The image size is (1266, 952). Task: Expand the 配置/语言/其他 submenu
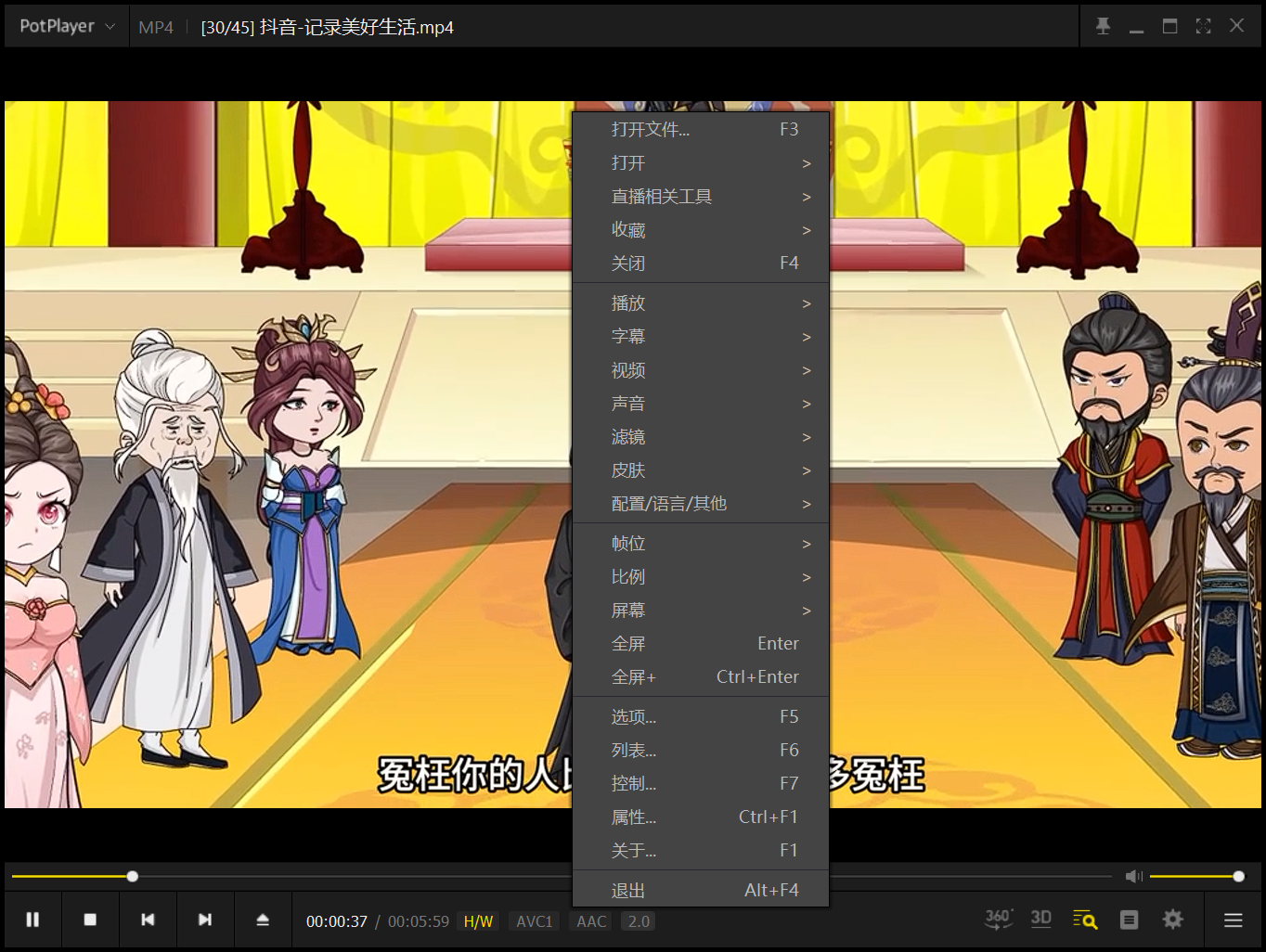pyautogui.click(x=701, y=504)
